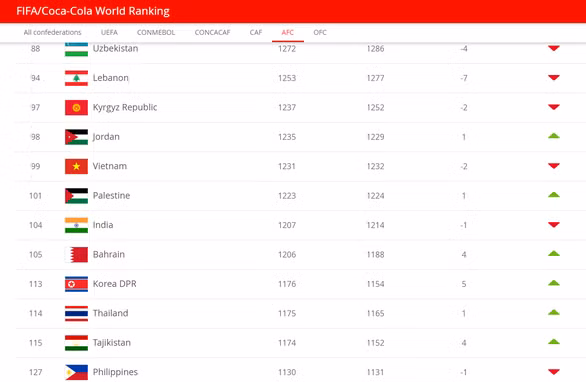Click the green up arrow for Jordan
The width and height of the screenshot is (586, 382).
tap(553, 136)
